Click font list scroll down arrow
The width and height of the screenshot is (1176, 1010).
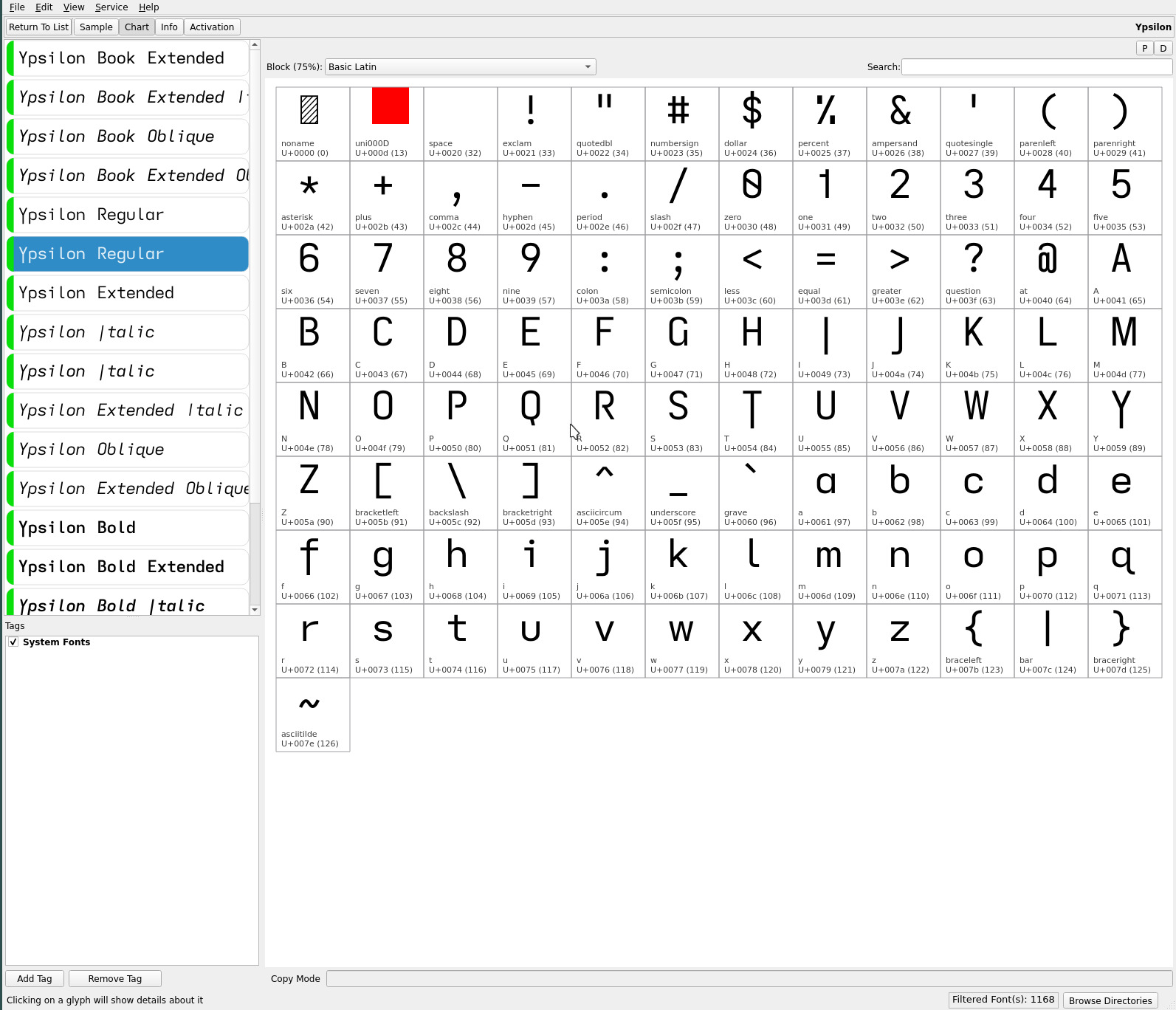point(255,610)
